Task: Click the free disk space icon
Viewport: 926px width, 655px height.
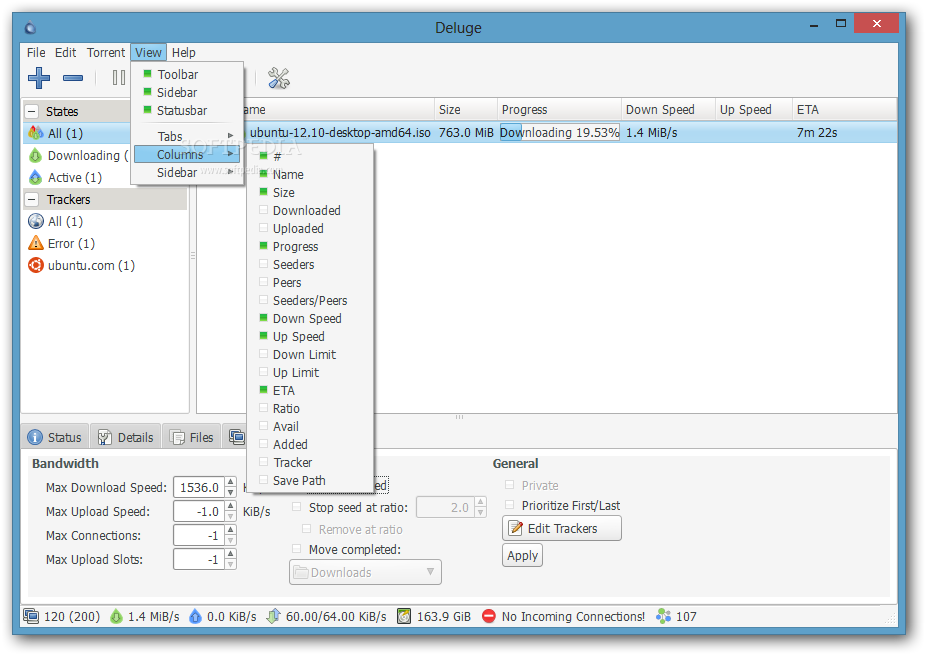Action: [404, 617]
